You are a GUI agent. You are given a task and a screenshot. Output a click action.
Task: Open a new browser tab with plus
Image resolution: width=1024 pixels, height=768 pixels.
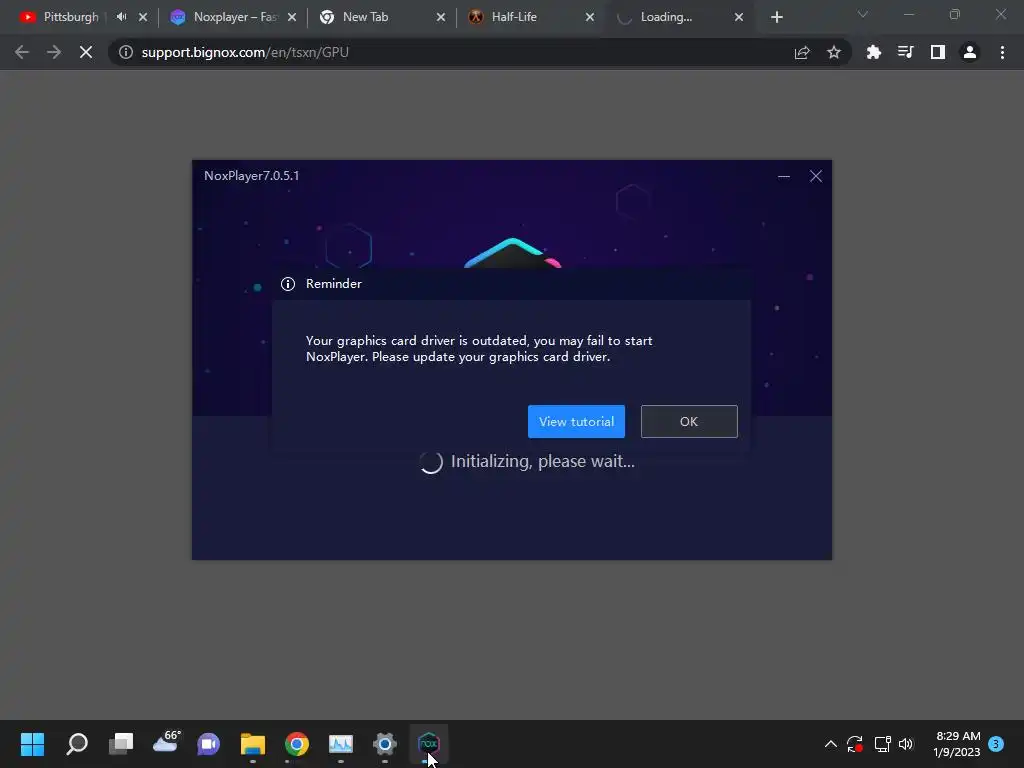[776, 17]
